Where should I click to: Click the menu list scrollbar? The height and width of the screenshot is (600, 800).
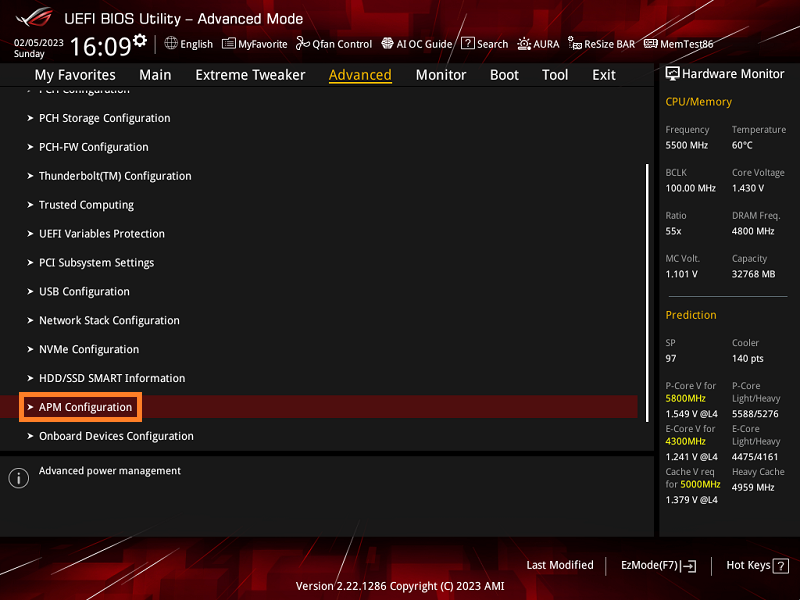point(647,293)
